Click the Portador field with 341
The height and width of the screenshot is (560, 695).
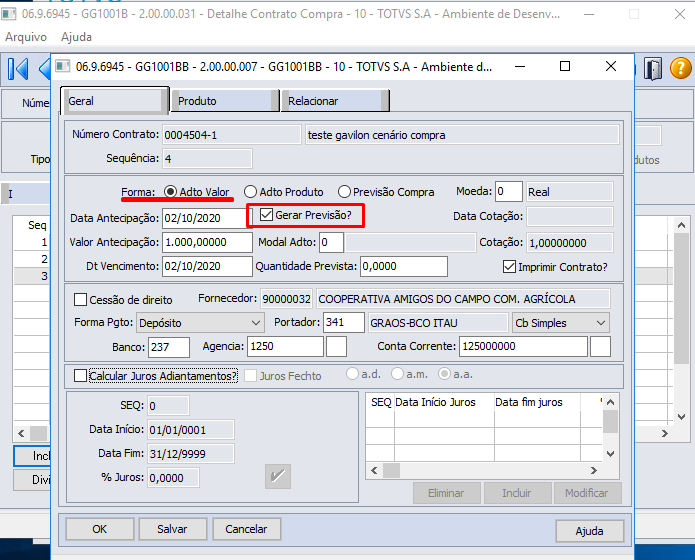(x=344, y=322)
